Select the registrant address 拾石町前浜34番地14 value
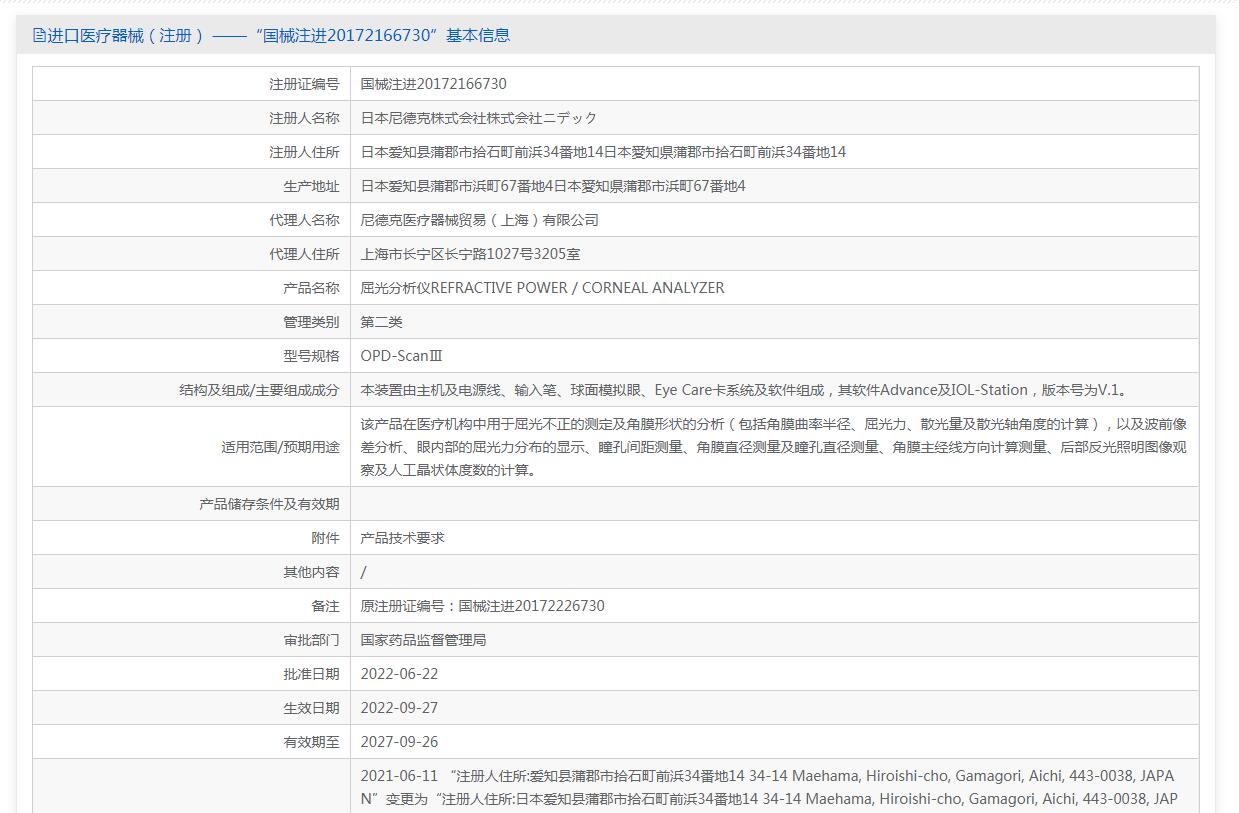The height and width of the screenshot is (813, 1239). tap(604, 152)
